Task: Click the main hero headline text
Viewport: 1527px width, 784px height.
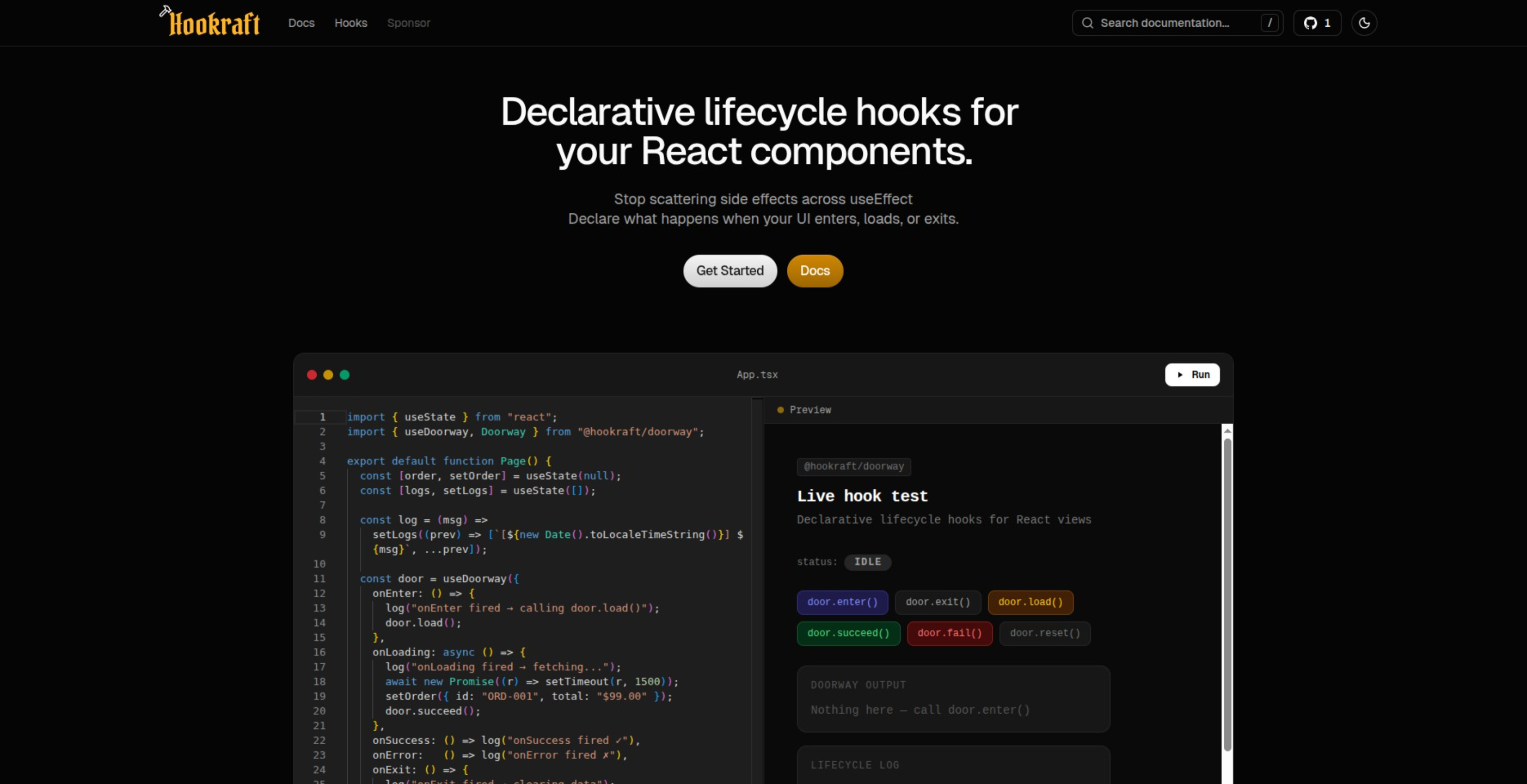Action: (760, 131)
